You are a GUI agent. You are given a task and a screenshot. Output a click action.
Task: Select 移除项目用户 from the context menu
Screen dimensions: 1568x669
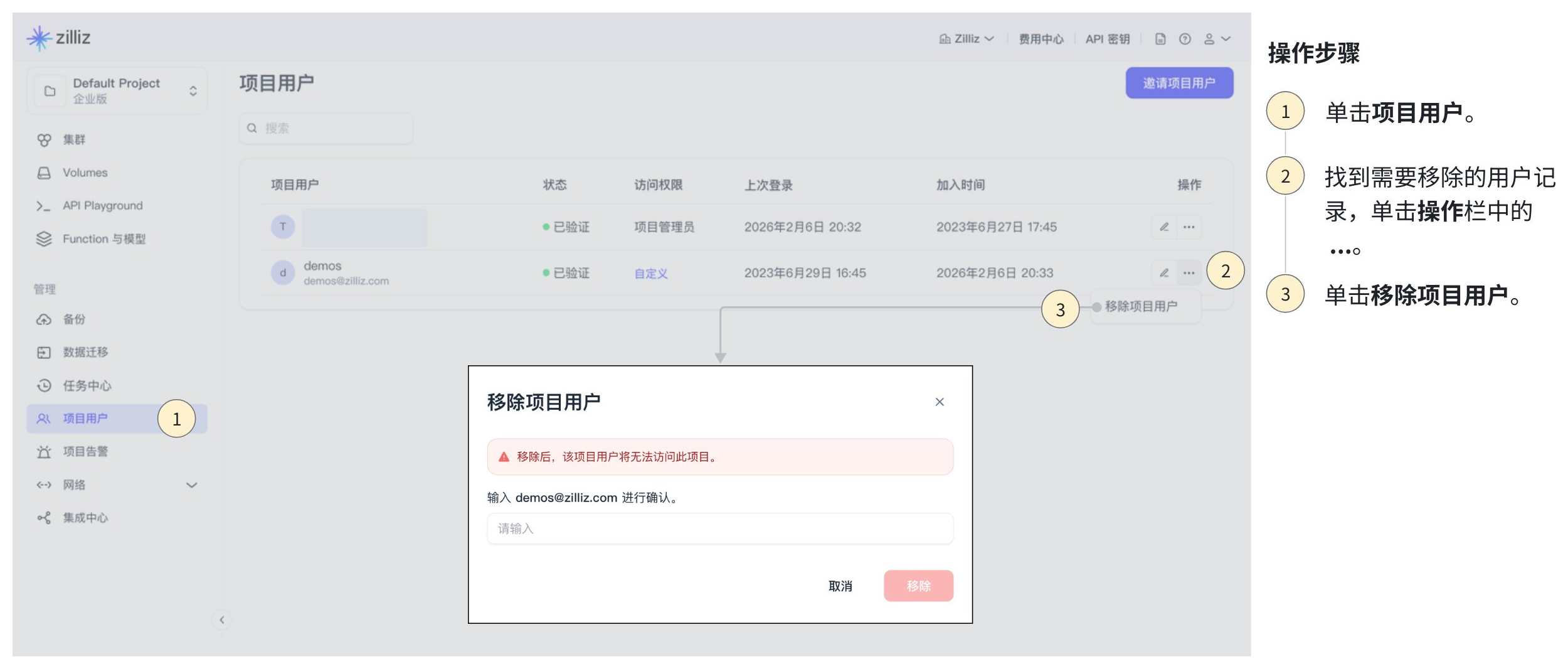coord(1140,306)
